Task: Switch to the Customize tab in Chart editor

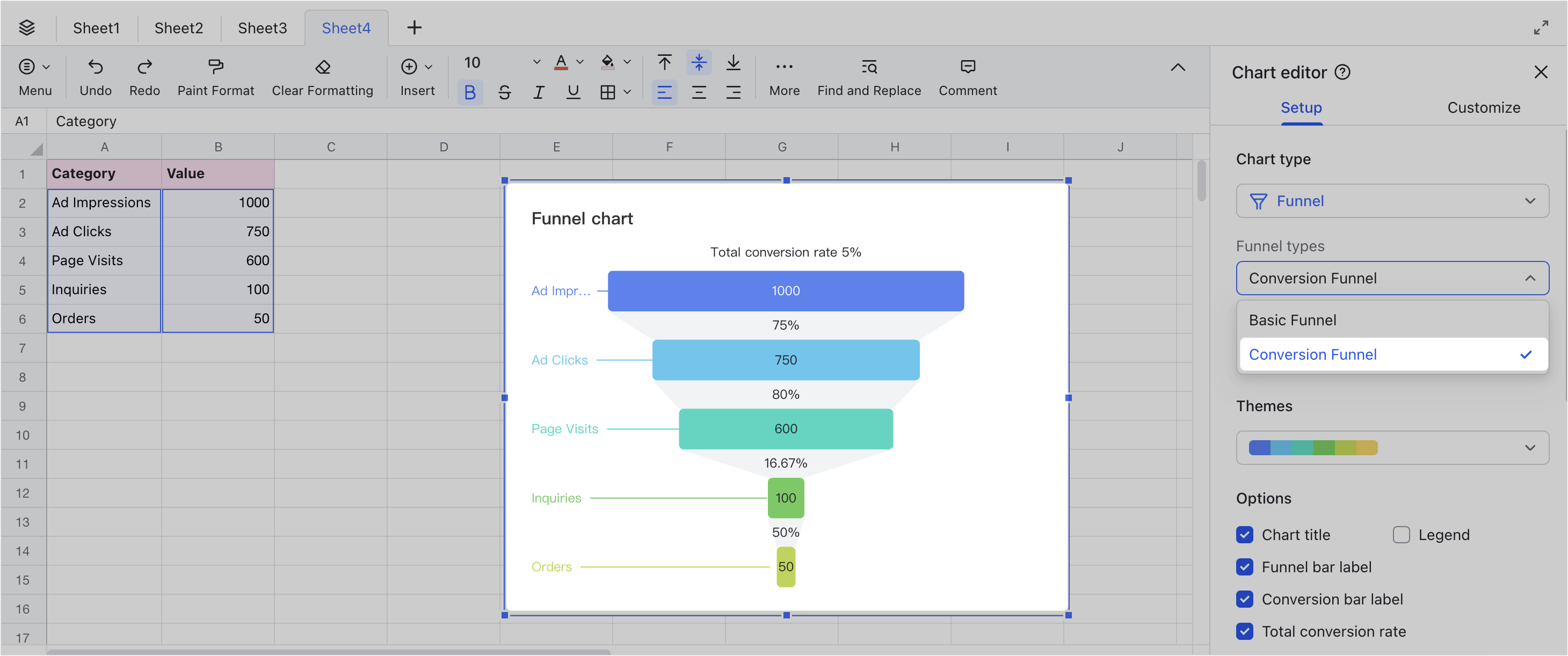Action: pos(1484,108)
